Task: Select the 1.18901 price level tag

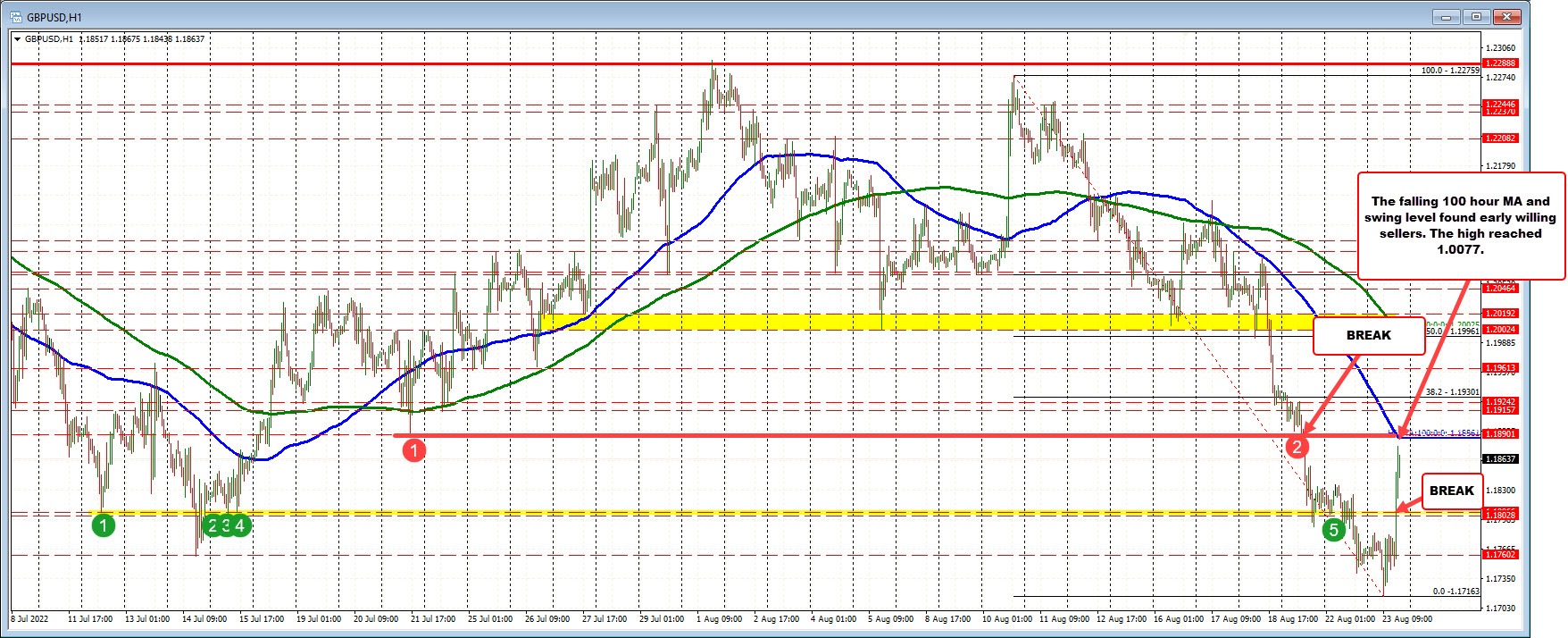Action: [1499, 433]
